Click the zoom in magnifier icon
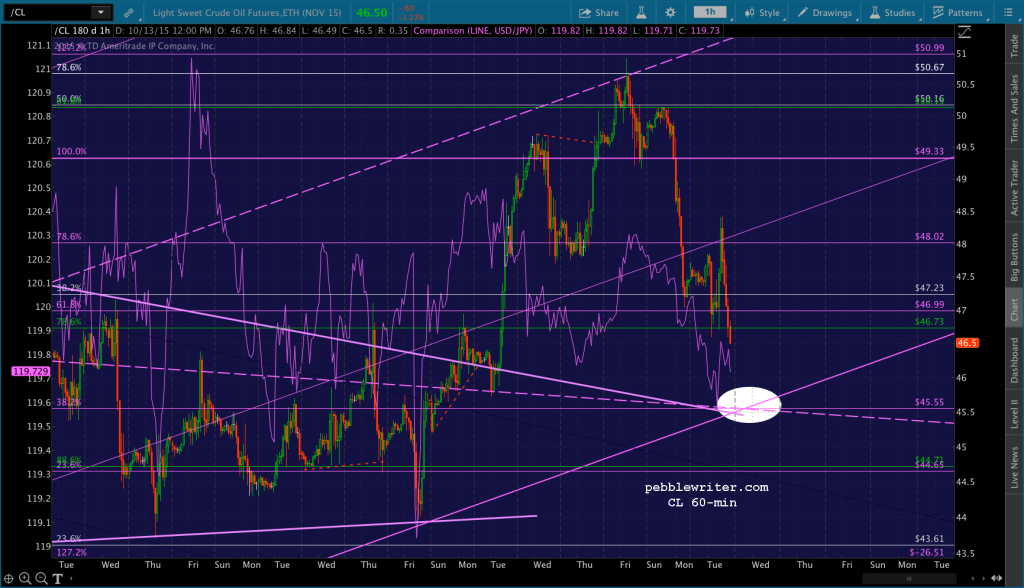1024x588 pixels. (25, 578)
